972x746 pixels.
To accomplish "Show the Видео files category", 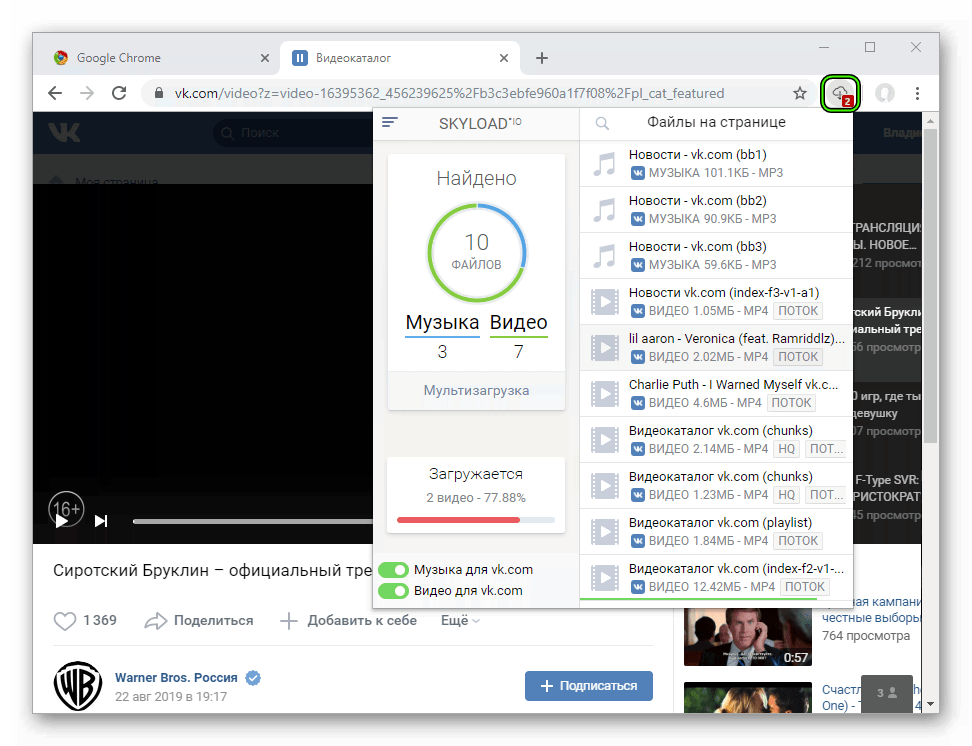I will pyautogui.click(x=518, y=323).
